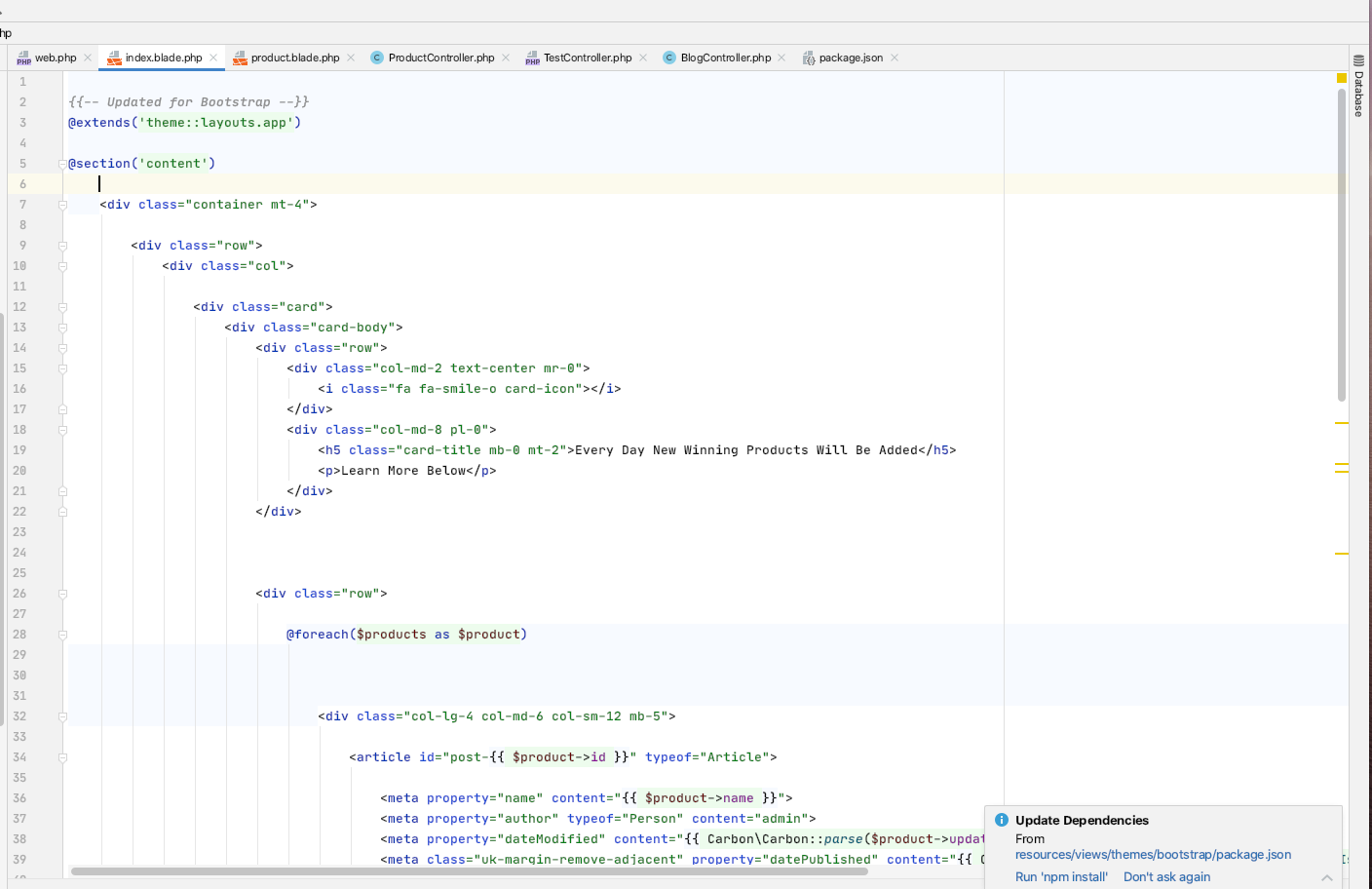Close the index.blade.php tab

pyautogui.click(x=213, y=58)
